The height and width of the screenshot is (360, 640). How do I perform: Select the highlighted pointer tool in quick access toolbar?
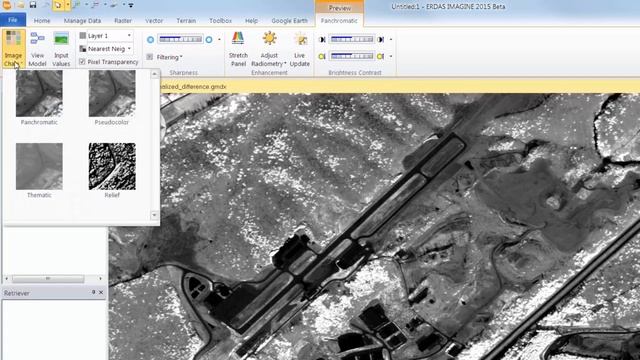58,5
